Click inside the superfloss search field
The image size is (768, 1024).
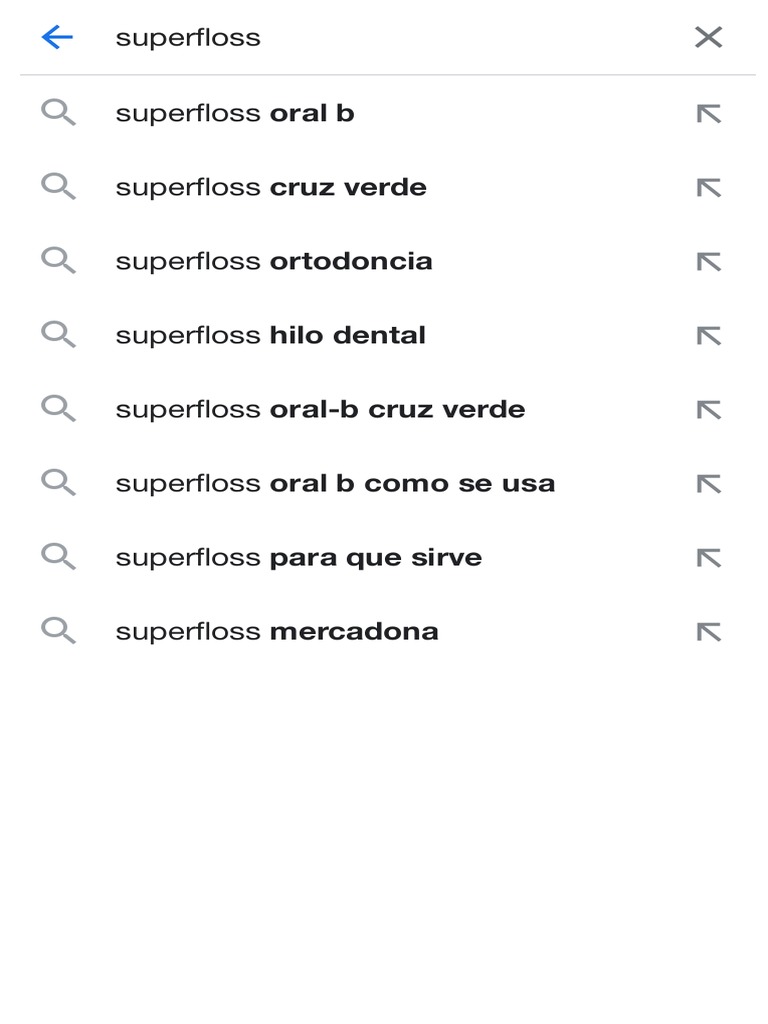tap(380, 38)
